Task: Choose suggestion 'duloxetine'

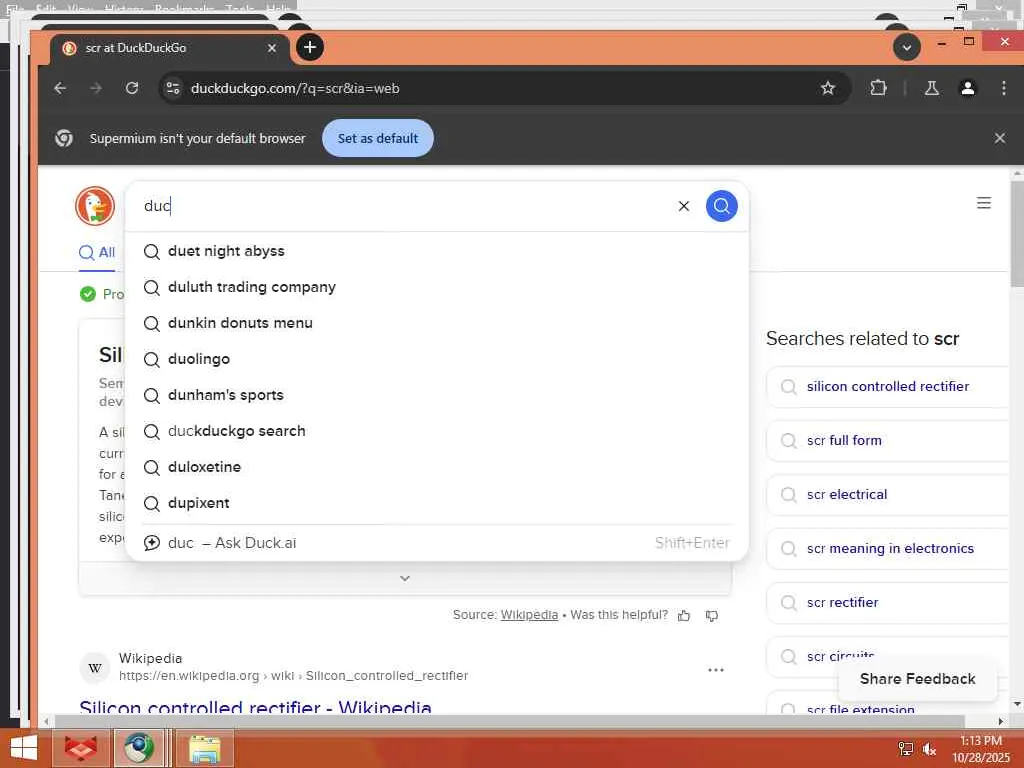Action: click(x=436, y=467)
